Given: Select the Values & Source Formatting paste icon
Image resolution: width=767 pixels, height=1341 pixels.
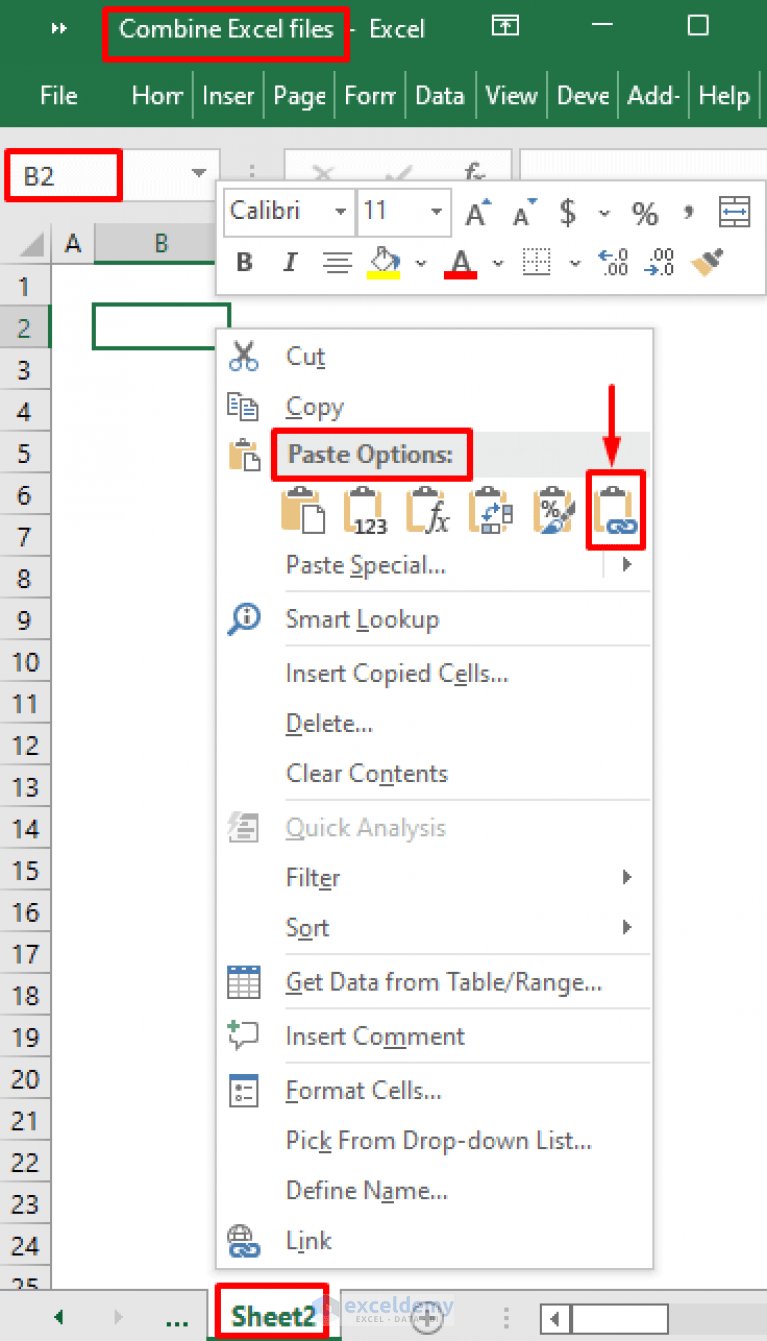Looking at the screenshot, I should click(x=553, y=510).
